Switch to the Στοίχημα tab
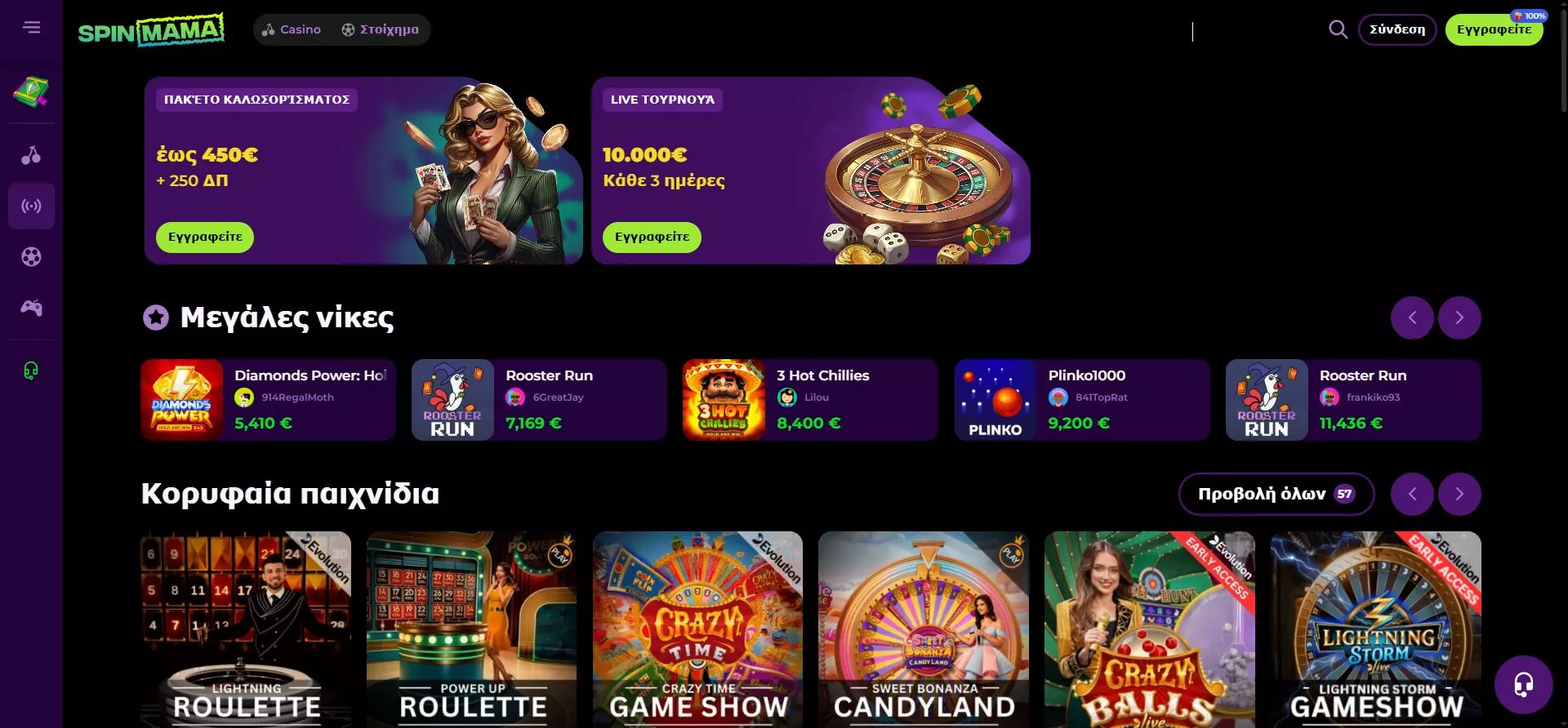Screen dimensions: 1568x728 click(x=380, y=29)
